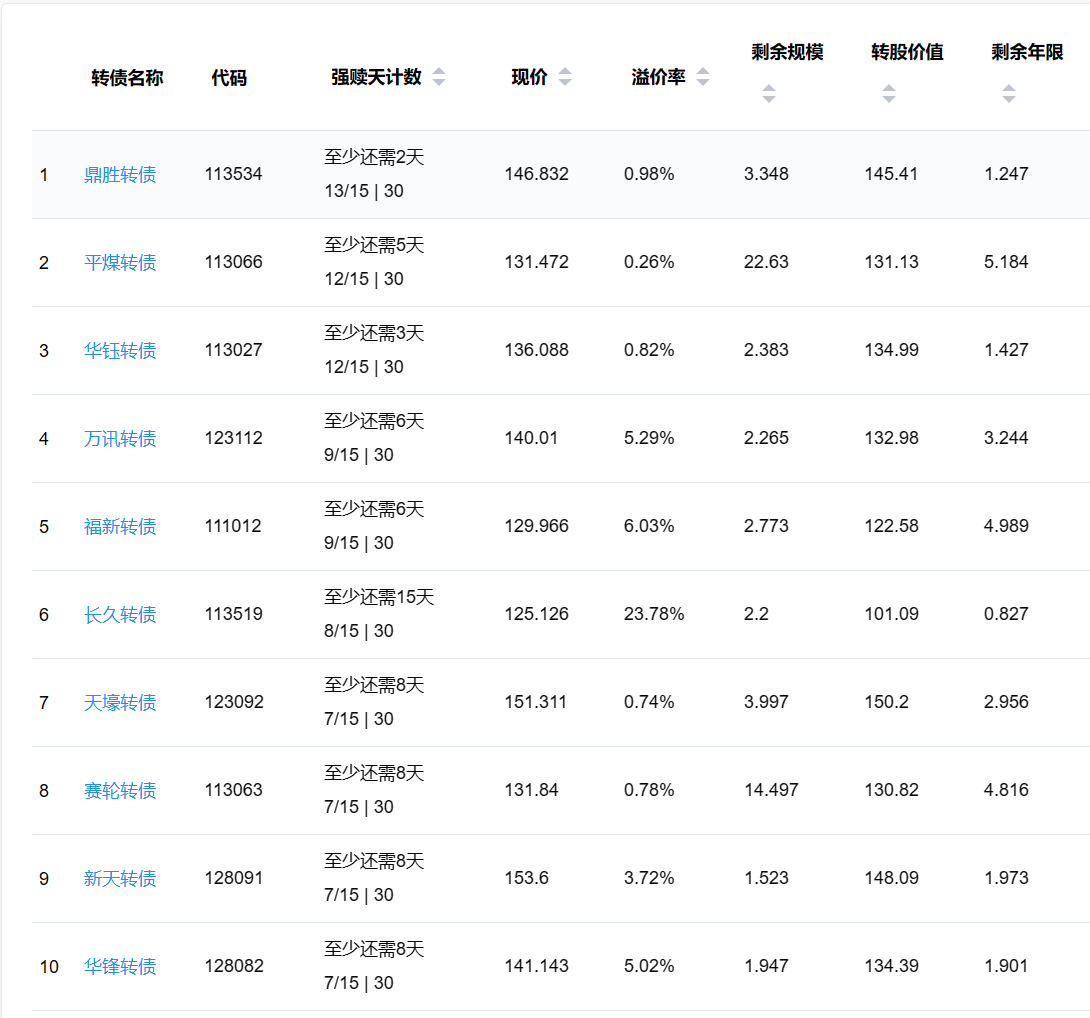1090x1018 pixels.
Task: Open the 平煤转债 bond link
Action: tap(120, 263)
